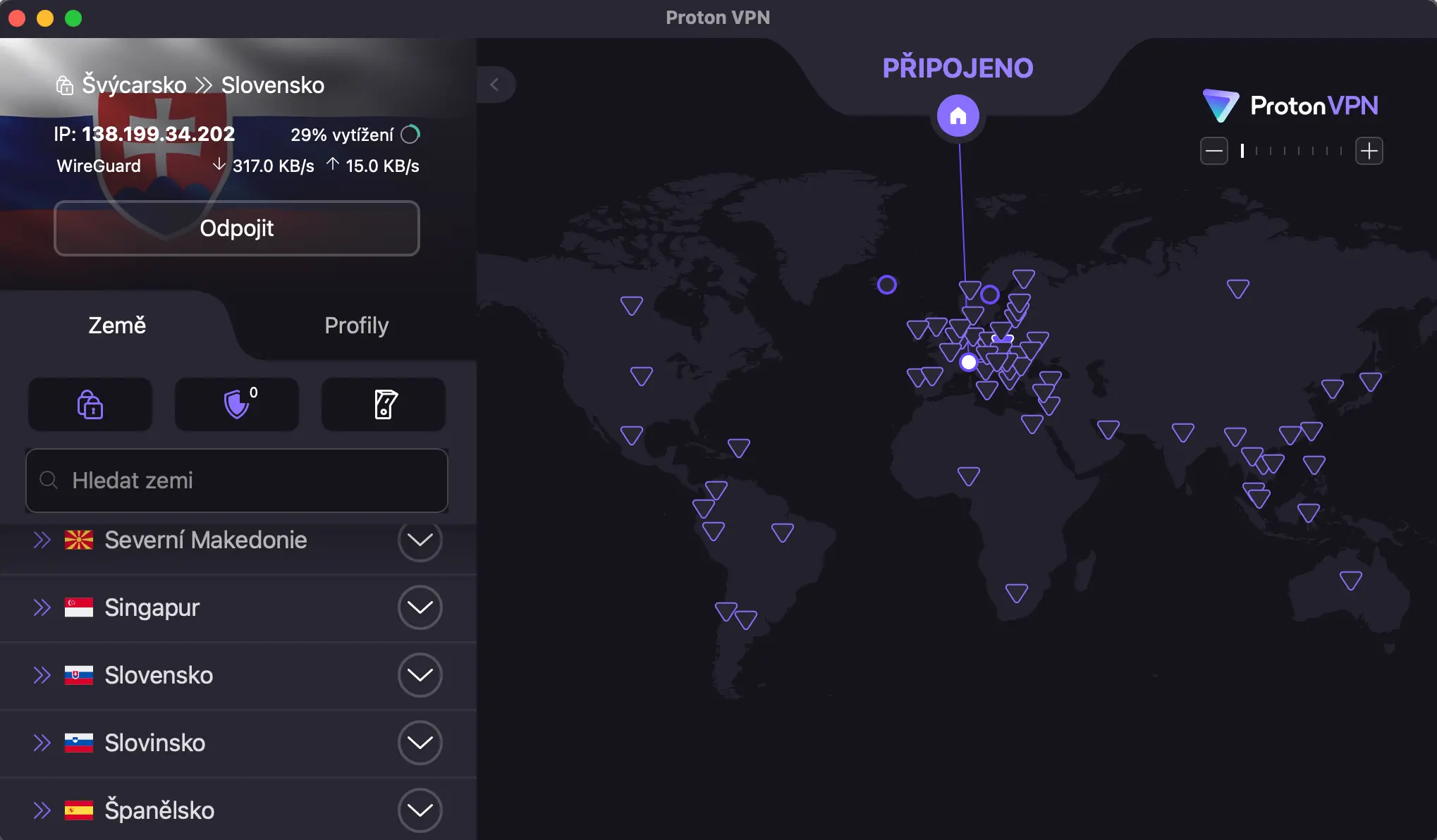Click the connection load indicator circle

coord(410,134)
